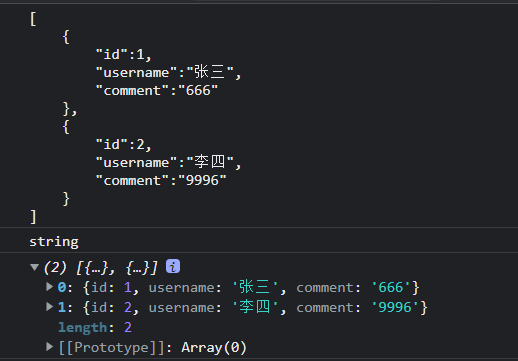Click the "comment":"666" line in JSON string

(x=157, y=91)
